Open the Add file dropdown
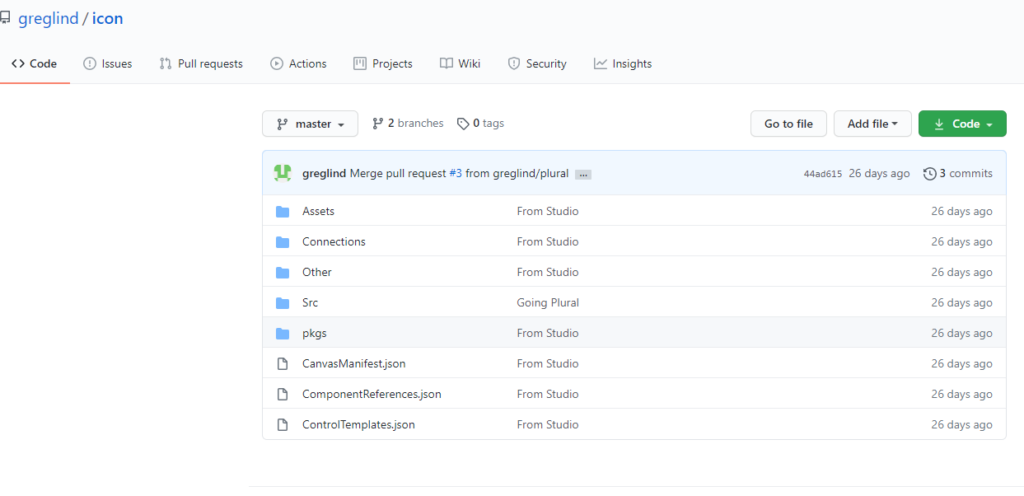This screenshot has width=1024, height=496. 872,124
